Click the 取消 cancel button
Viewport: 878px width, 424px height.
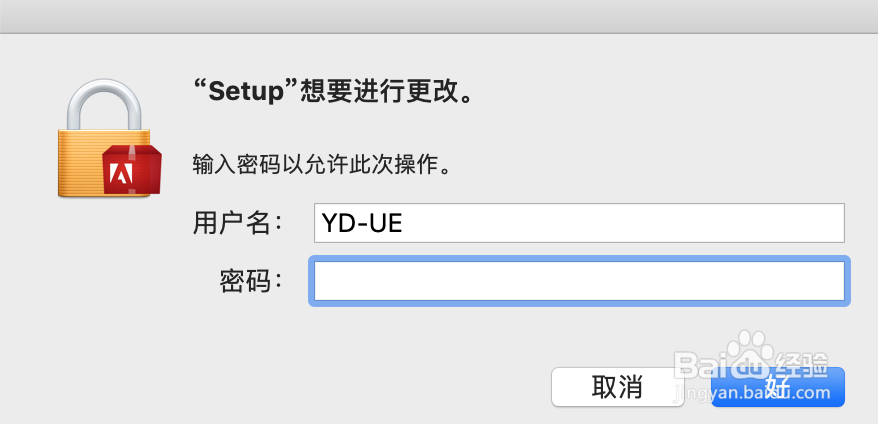[x=617, y=386]
